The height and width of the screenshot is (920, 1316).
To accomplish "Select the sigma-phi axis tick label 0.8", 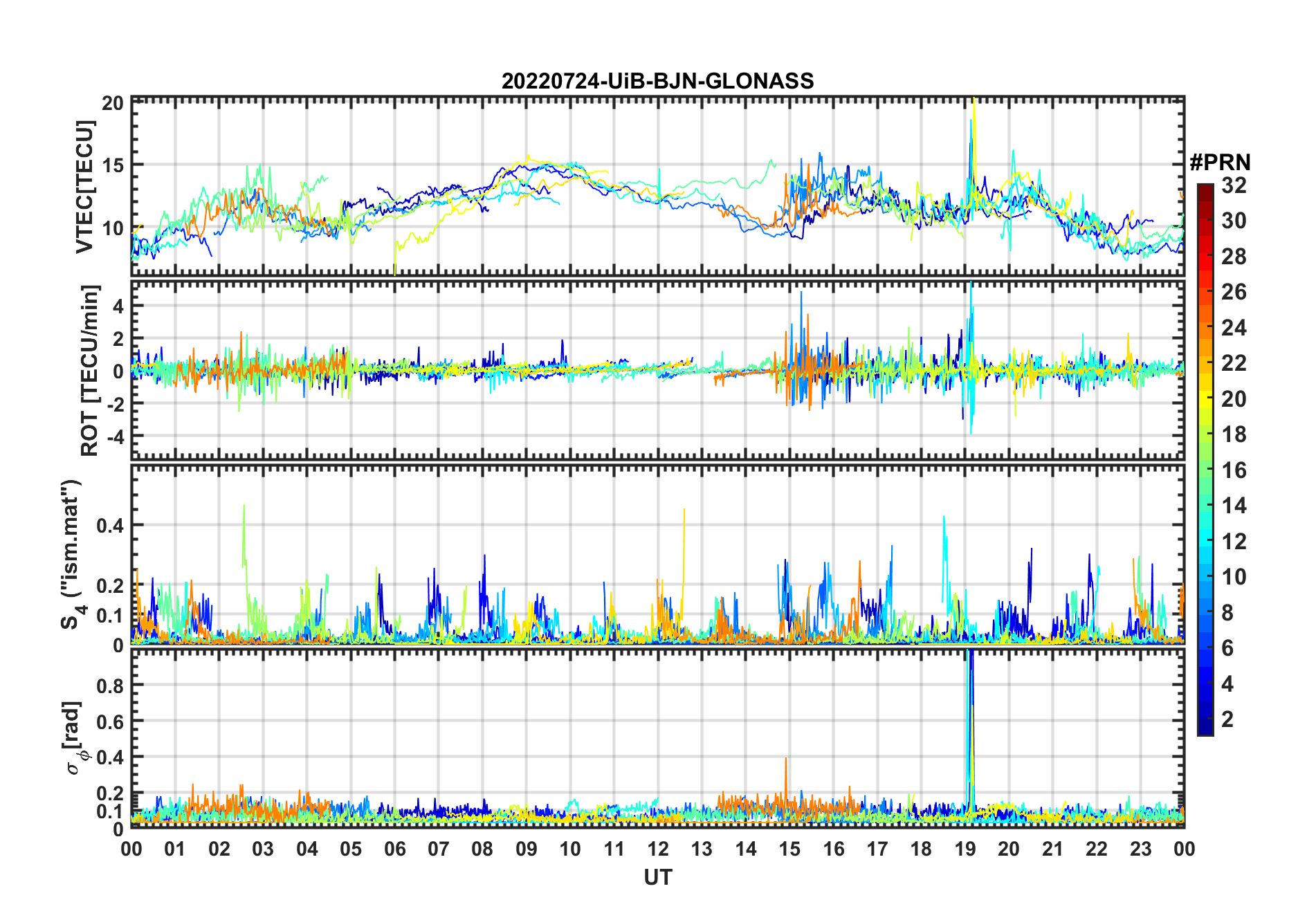I will click(110, 686).
